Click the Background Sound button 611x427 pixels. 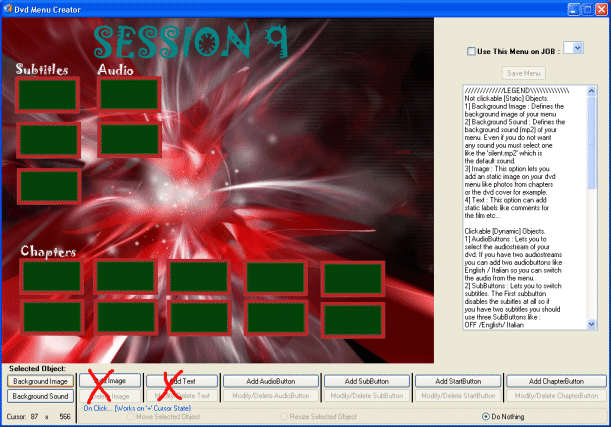click(40, 396)
